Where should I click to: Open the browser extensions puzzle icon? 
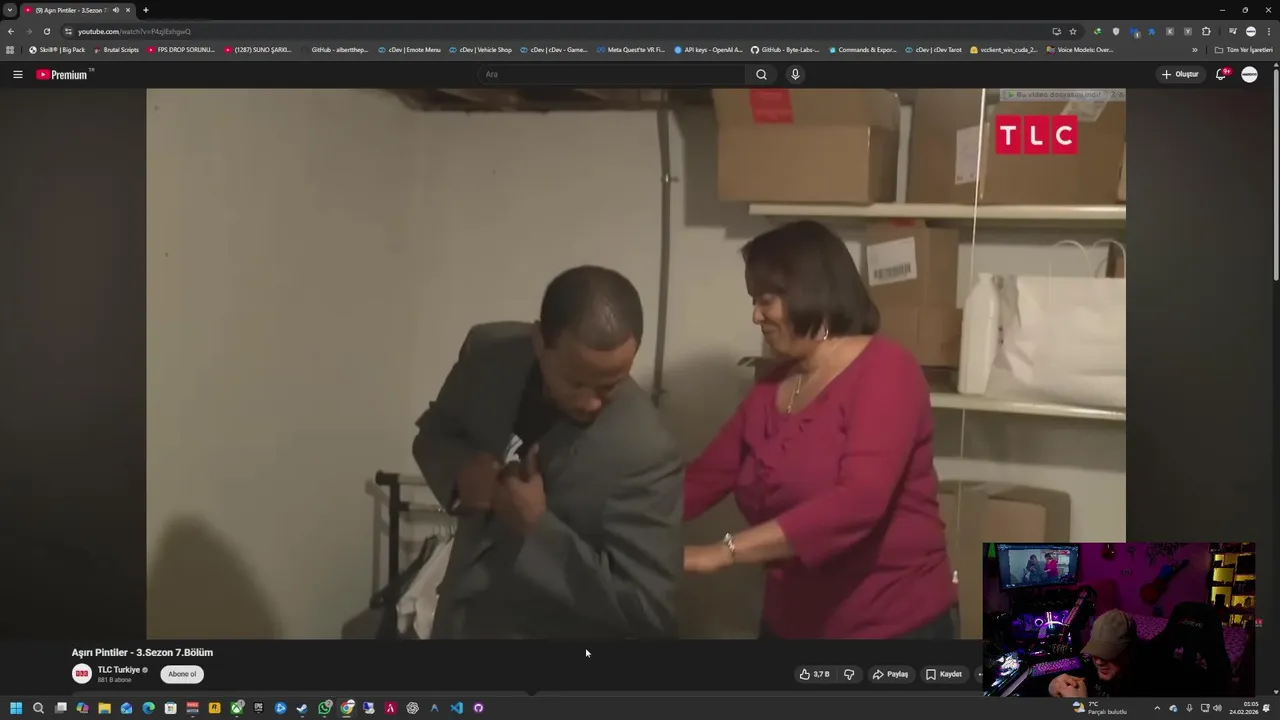1206,31
